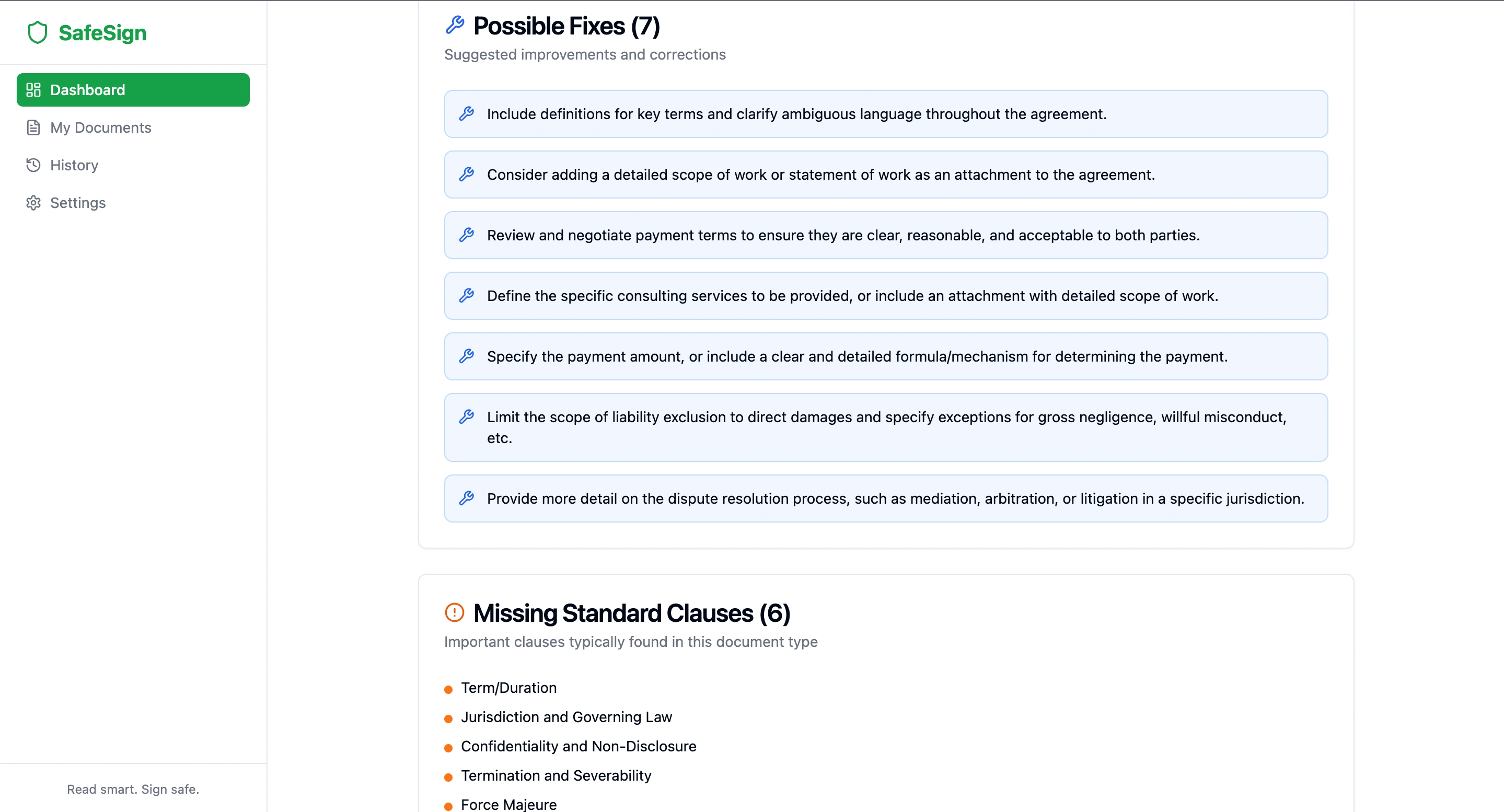The image size is (1504, 812).
Task: Click the My Documents file icon
Action: click(33, 127)
